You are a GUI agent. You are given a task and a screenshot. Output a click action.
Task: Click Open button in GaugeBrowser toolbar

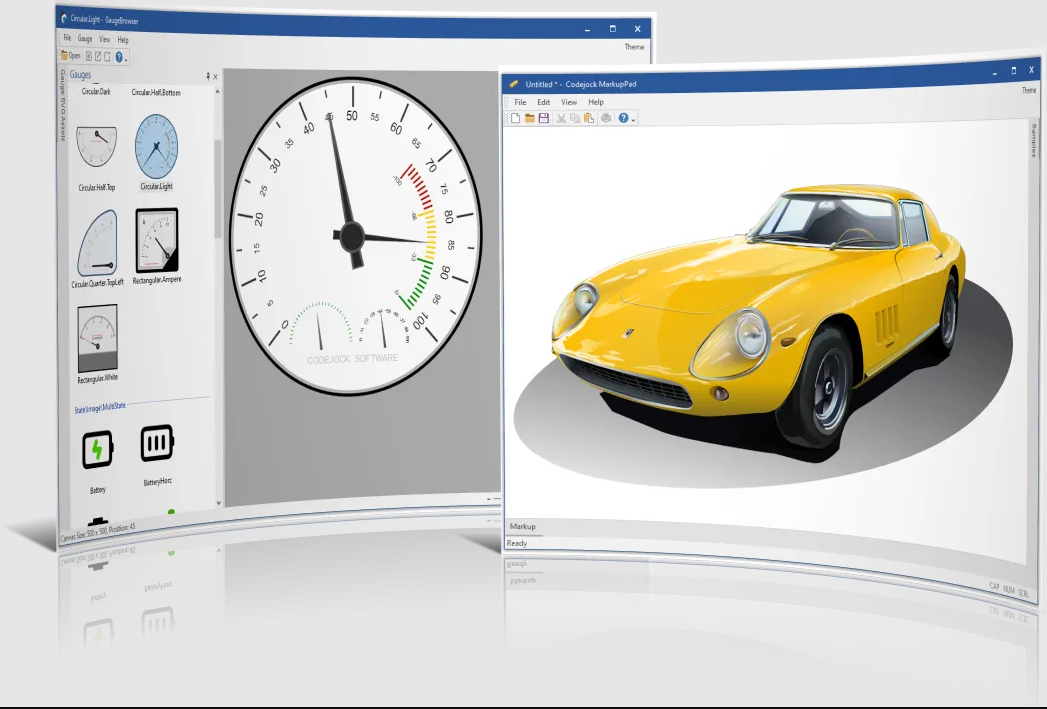point(70,55)
